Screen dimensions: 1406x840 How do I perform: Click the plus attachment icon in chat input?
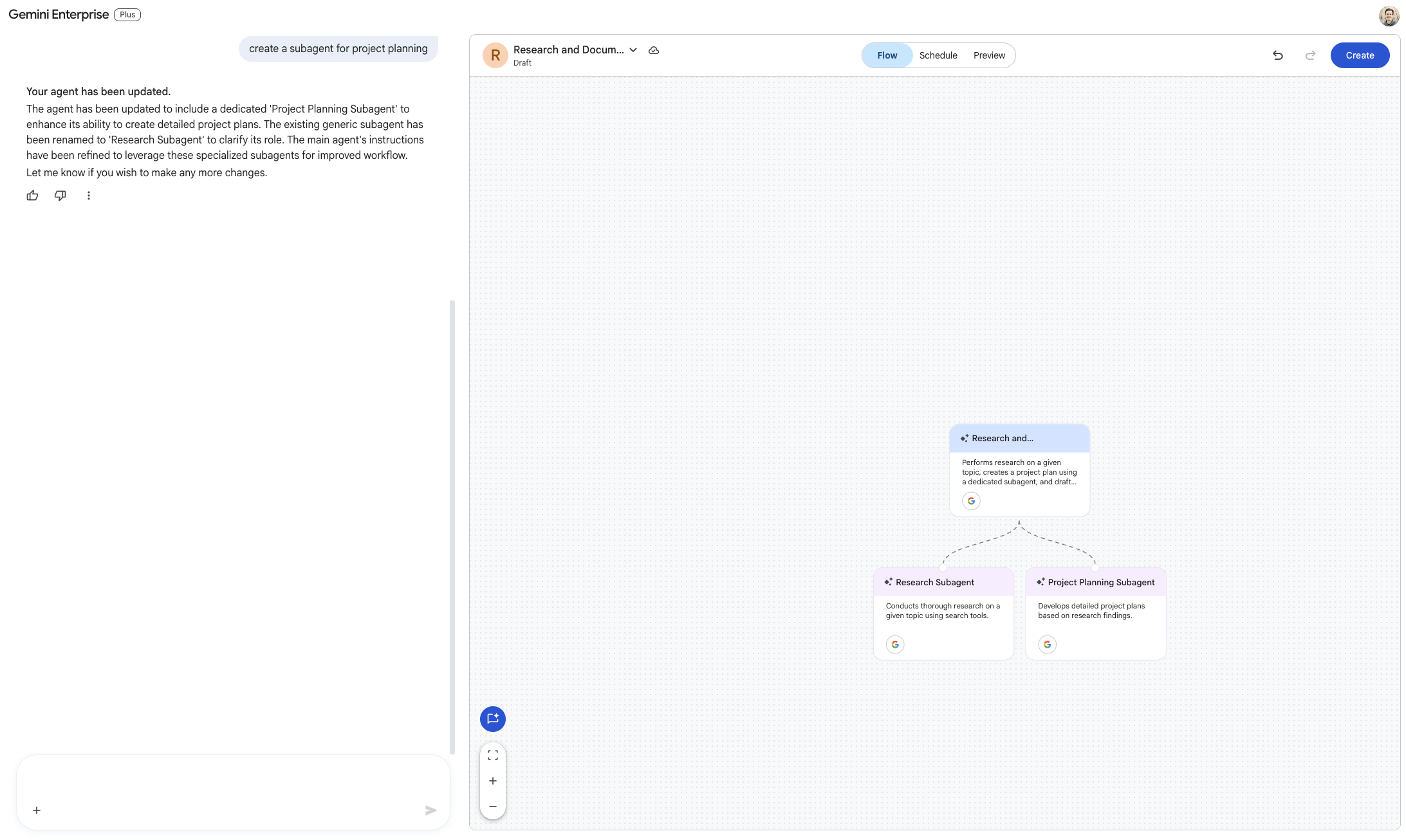click(37, 810)
